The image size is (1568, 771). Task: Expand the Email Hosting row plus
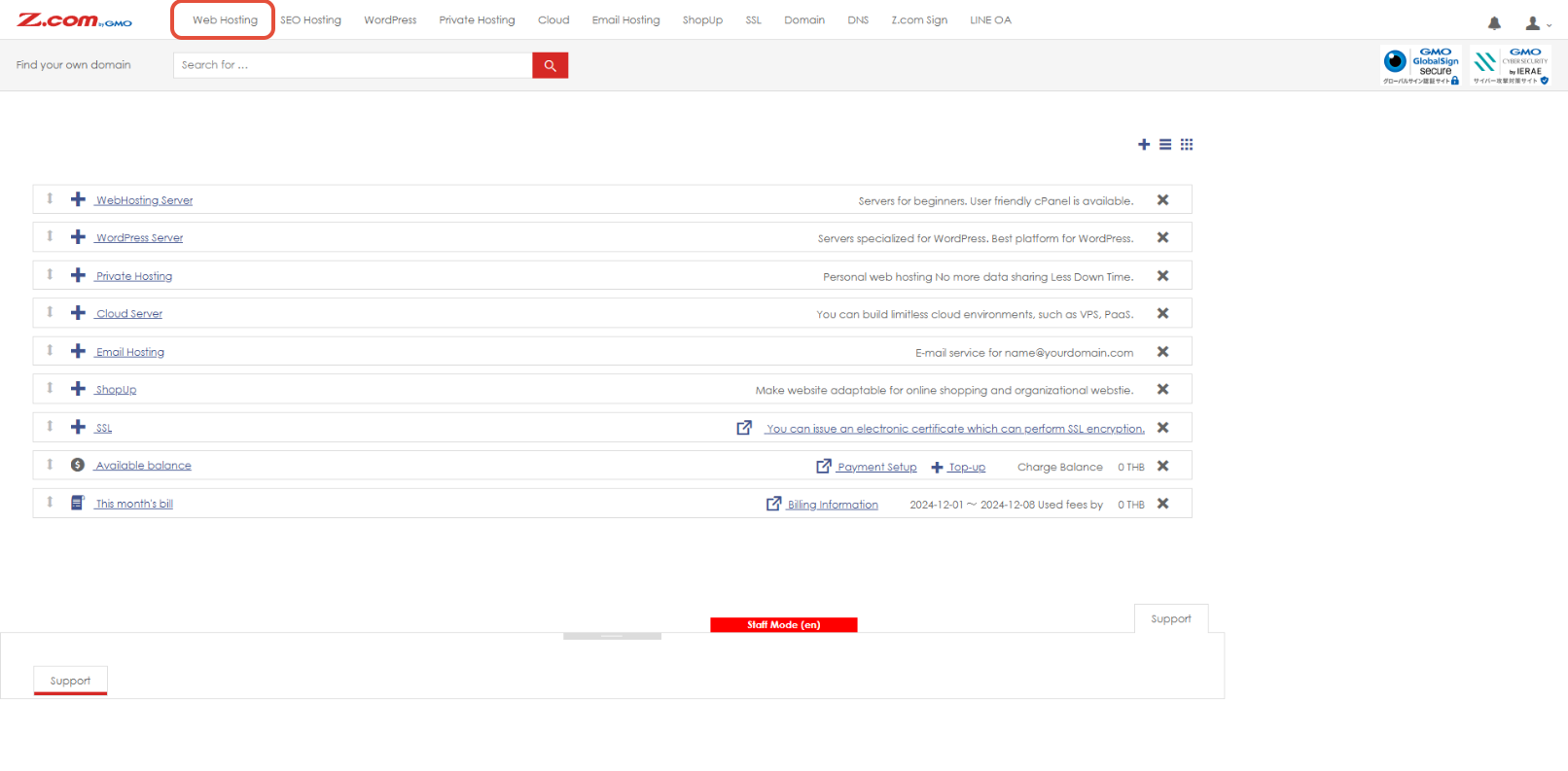79,351
